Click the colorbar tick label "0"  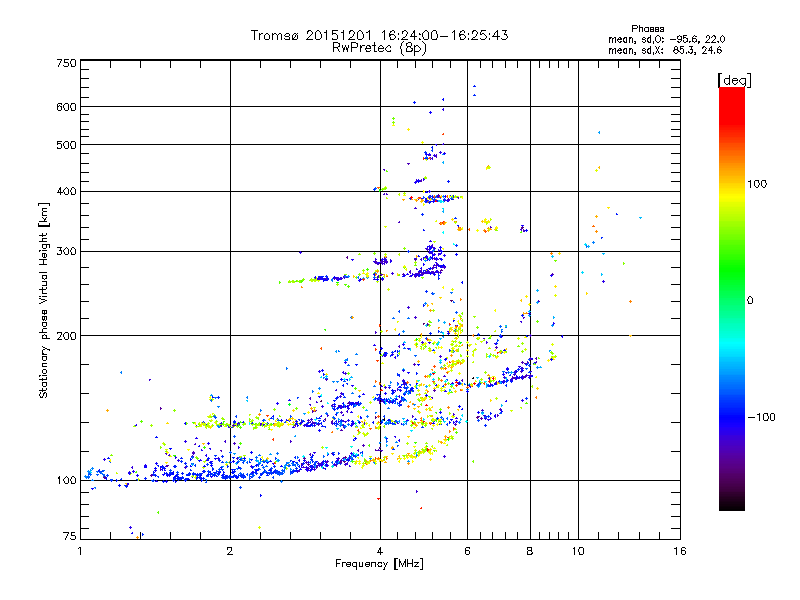tap(750, 300)
